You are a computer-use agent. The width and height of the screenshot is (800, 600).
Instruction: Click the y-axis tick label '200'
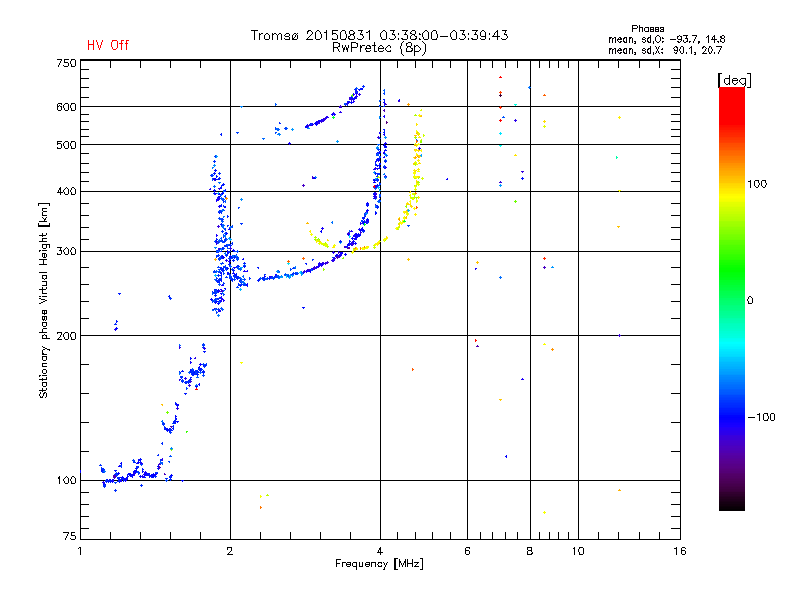click(x=66, y=336)
